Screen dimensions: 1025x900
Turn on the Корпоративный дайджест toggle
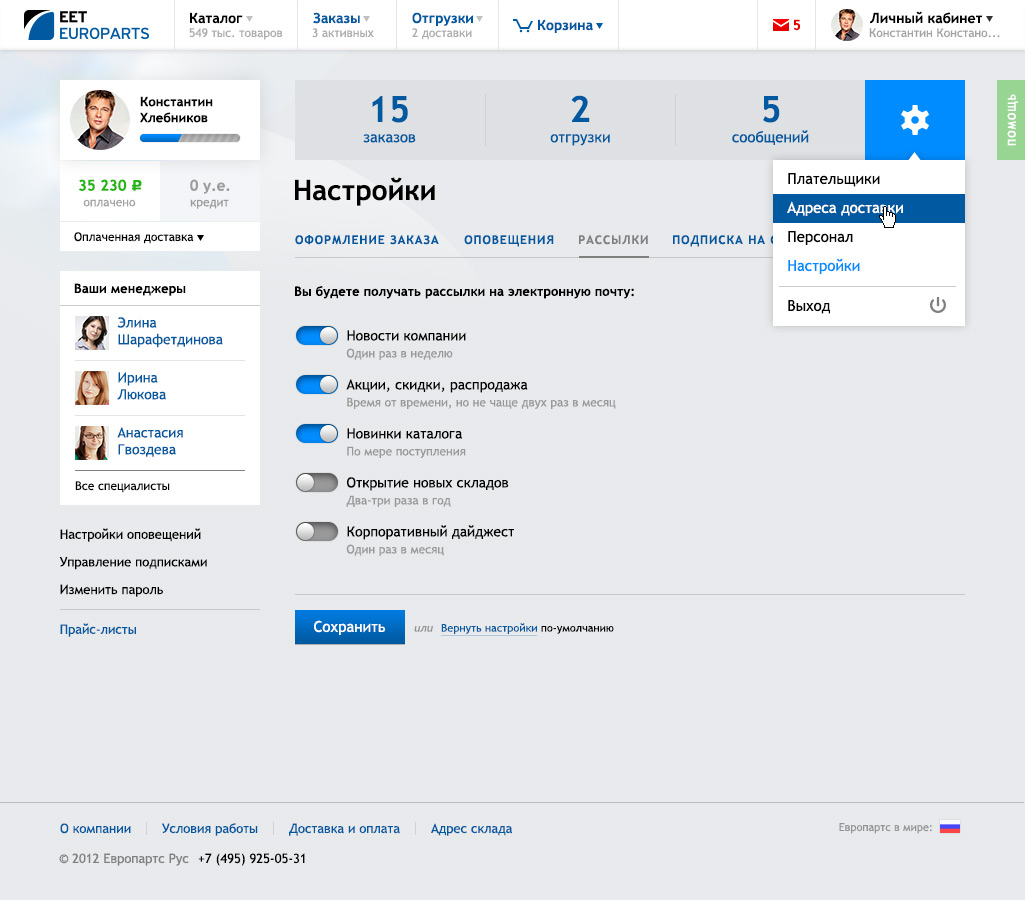tap(317, 532)
